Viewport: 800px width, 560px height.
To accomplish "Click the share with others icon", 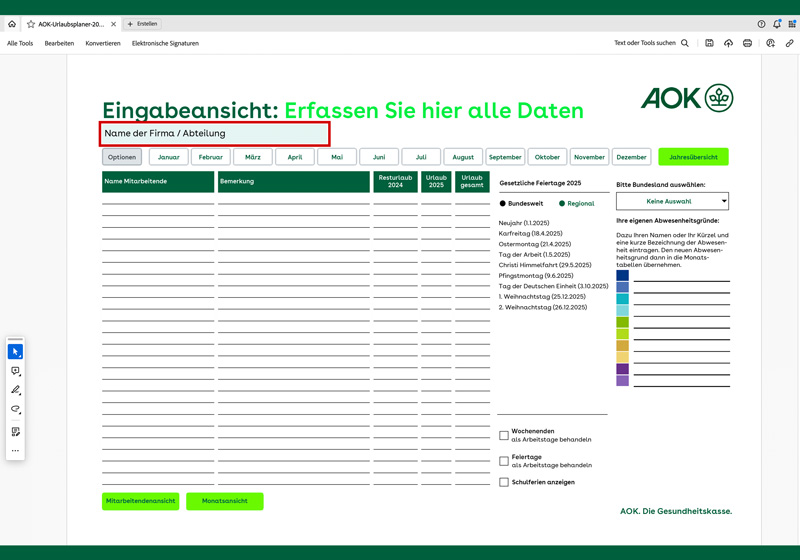I will 770,43.
